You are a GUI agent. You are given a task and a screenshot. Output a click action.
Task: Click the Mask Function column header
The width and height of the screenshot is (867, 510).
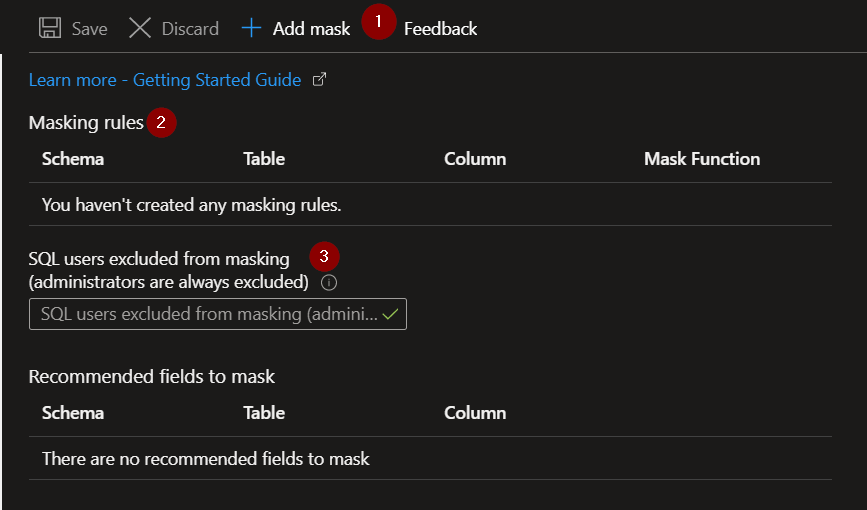702,159
